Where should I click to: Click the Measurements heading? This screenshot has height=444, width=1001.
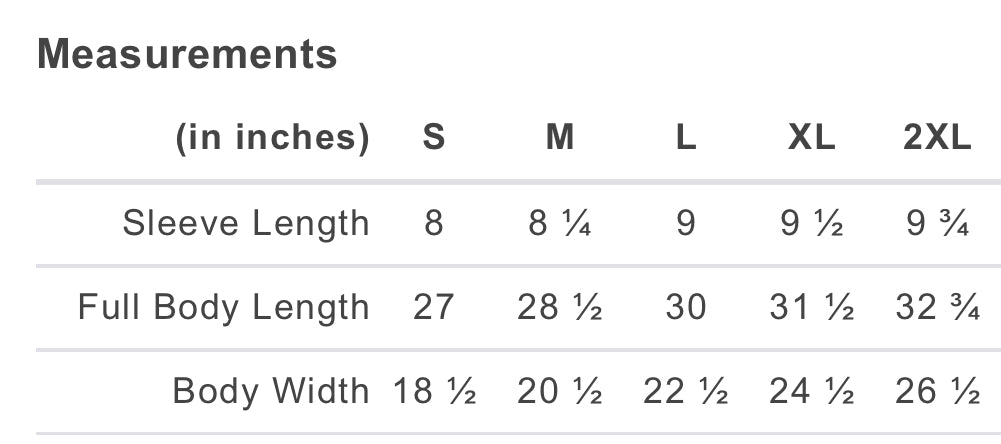point(187,54)
